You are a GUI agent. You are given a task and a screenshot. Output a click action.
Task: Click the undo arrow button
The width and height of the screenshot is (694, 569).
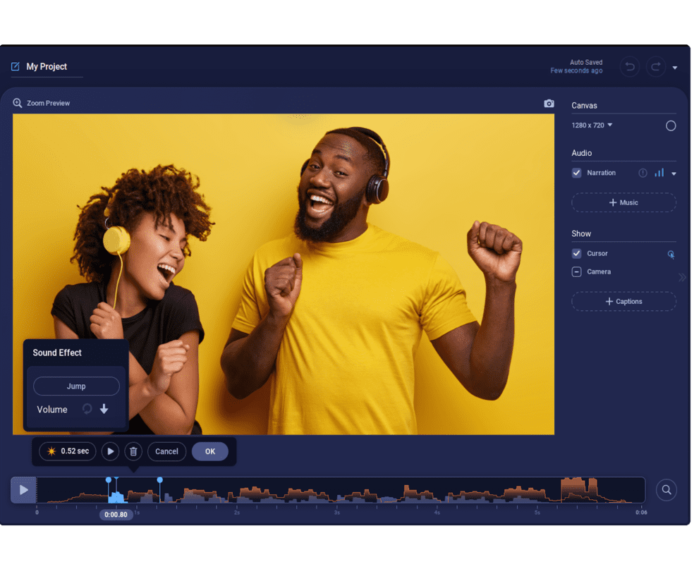pyautogui.click(x=629, y=67)
